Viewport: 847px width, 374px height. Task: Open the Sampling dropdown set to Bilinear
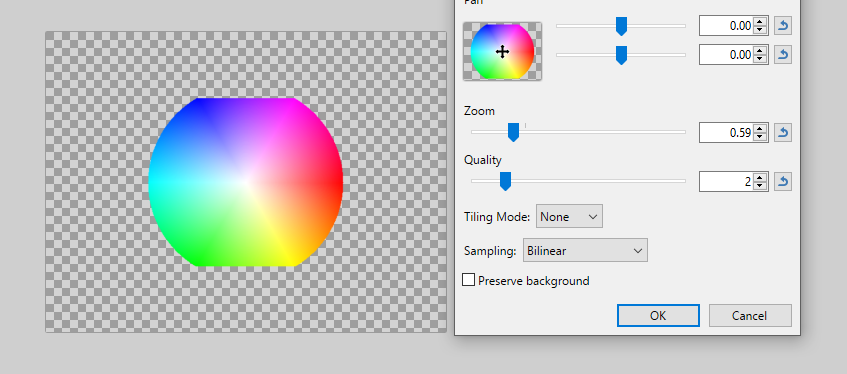tap(585, 250)
